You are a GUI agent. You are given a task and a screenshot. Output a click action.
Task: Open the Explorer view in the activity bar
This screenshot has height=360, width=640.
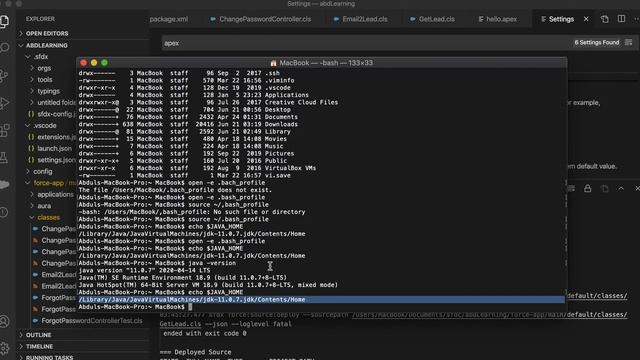pos(4,21)
